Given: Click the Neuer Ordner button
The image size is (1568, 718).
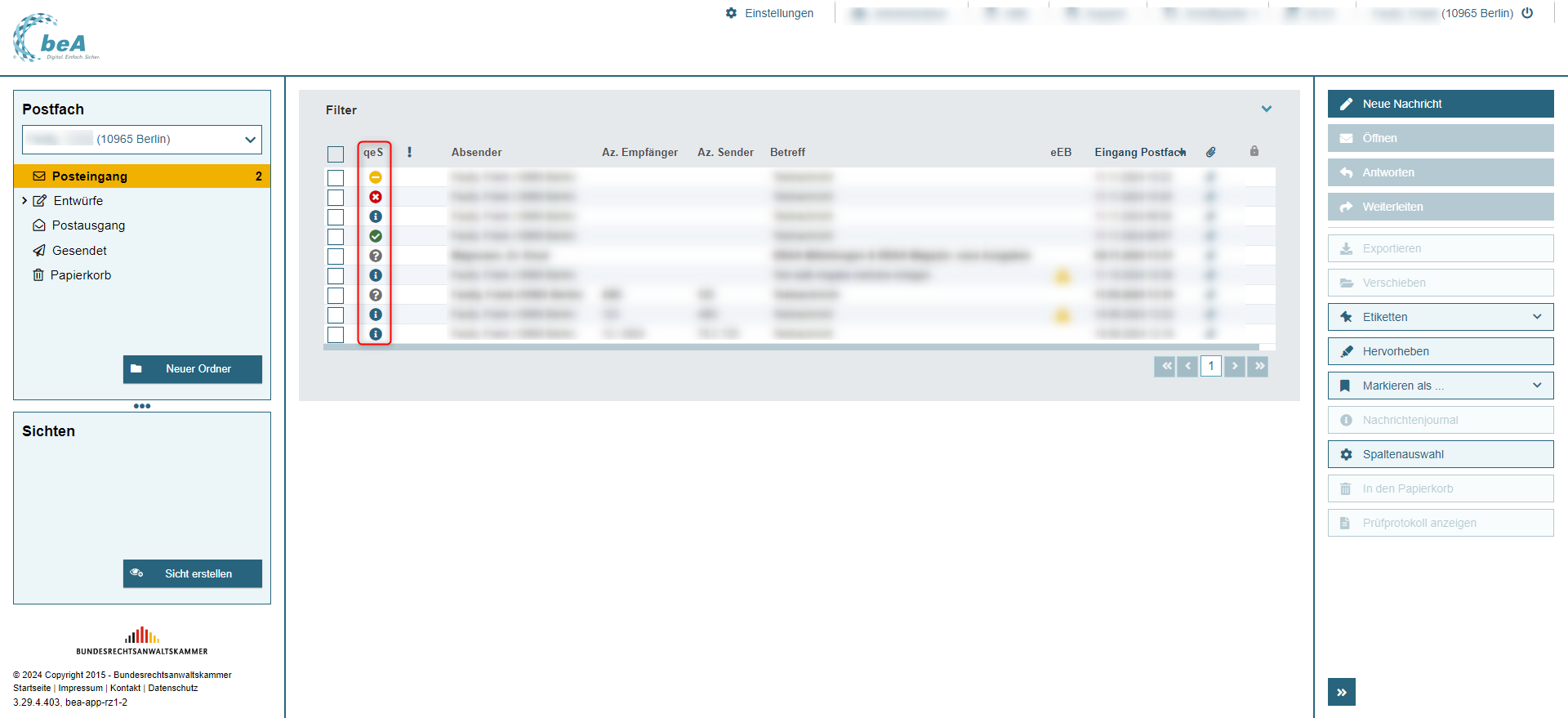Looking at the screenshot, I should [x=193, y=369].
